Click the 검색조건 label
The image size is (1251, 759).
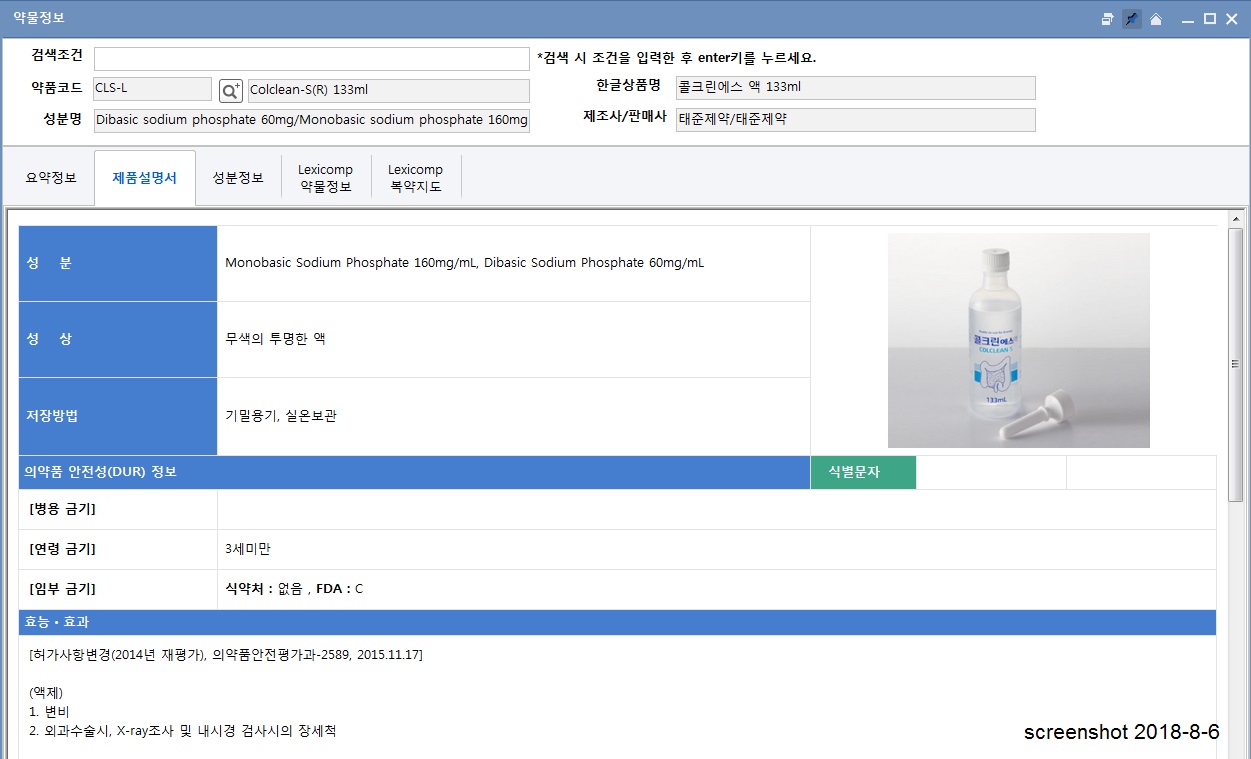coord(57,56)
